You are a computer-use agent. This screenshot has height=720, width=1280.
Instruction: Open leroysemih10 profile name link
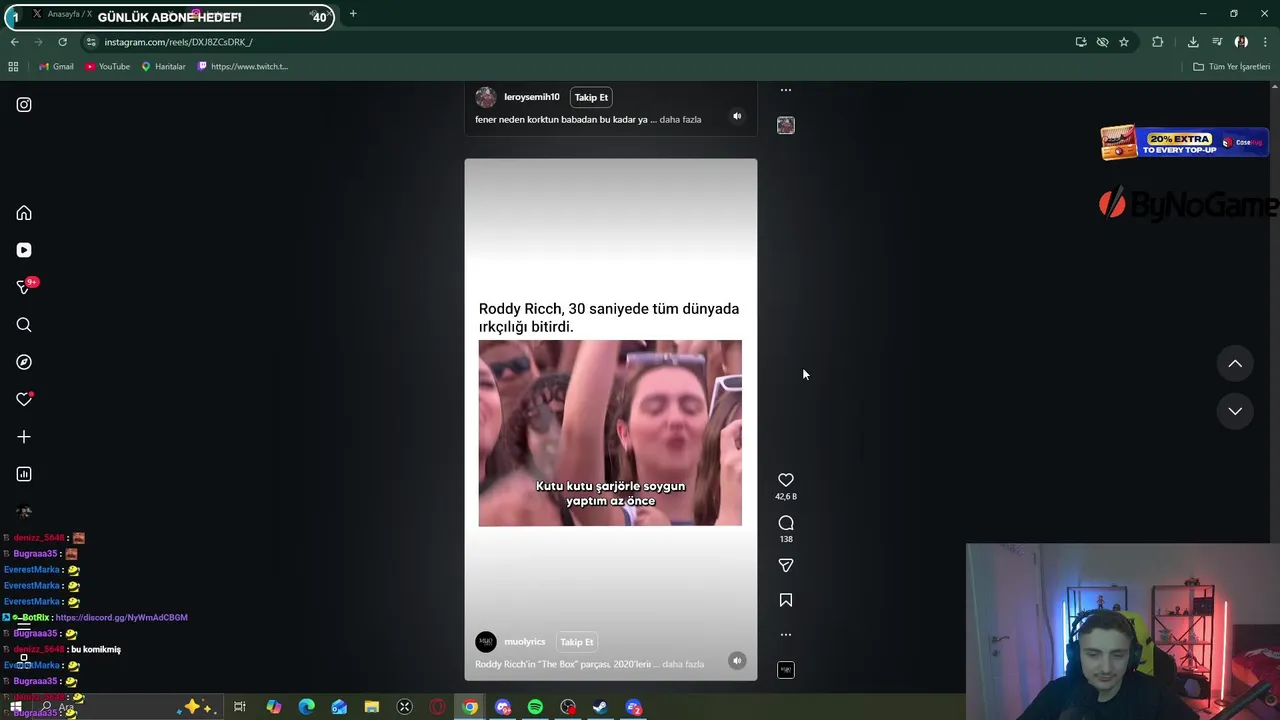pos(532,97)
